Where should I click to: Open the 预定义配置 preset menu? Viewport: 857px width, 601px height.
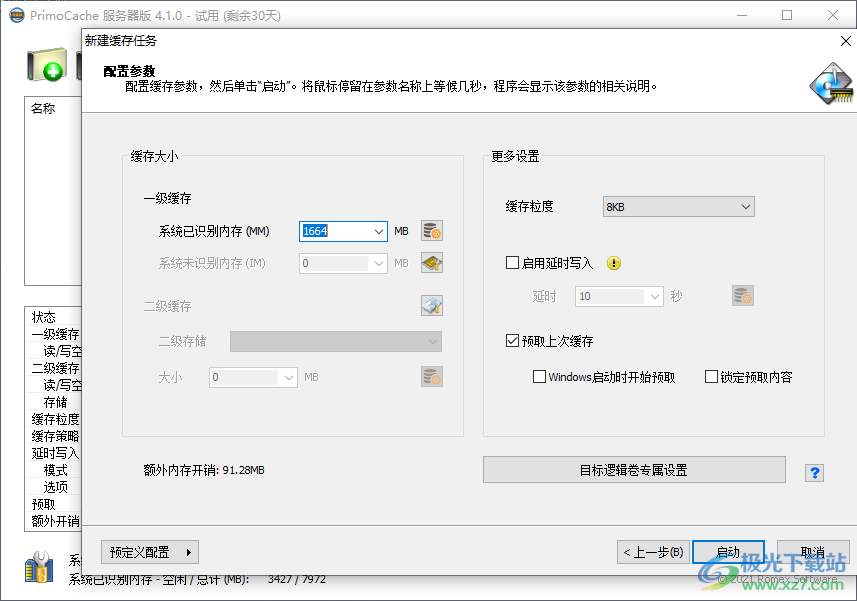click(150, 552)
